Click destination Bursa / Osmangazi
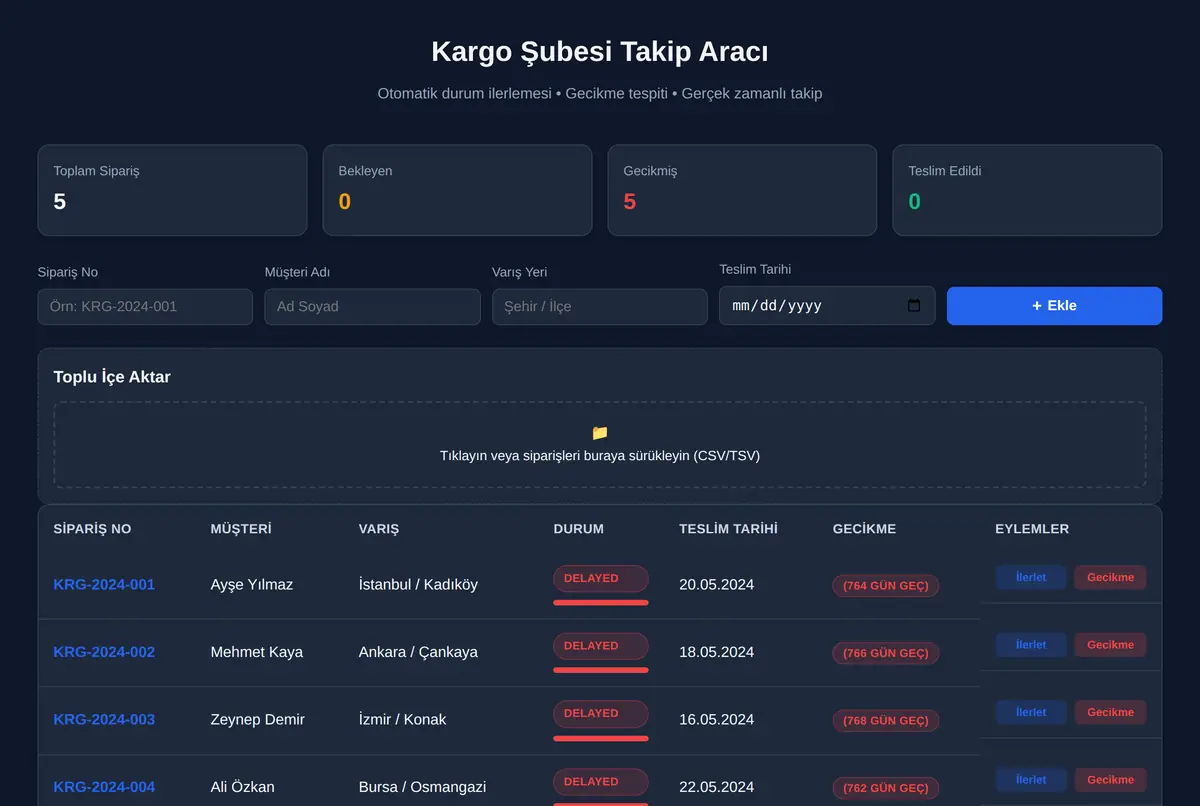 (423, 787)
